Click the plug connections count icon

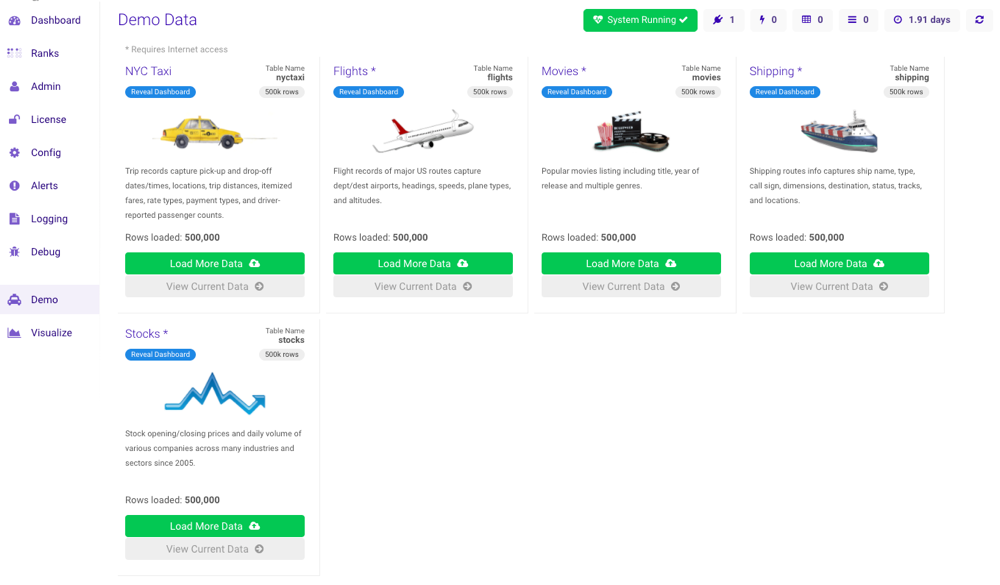point(723,20)
